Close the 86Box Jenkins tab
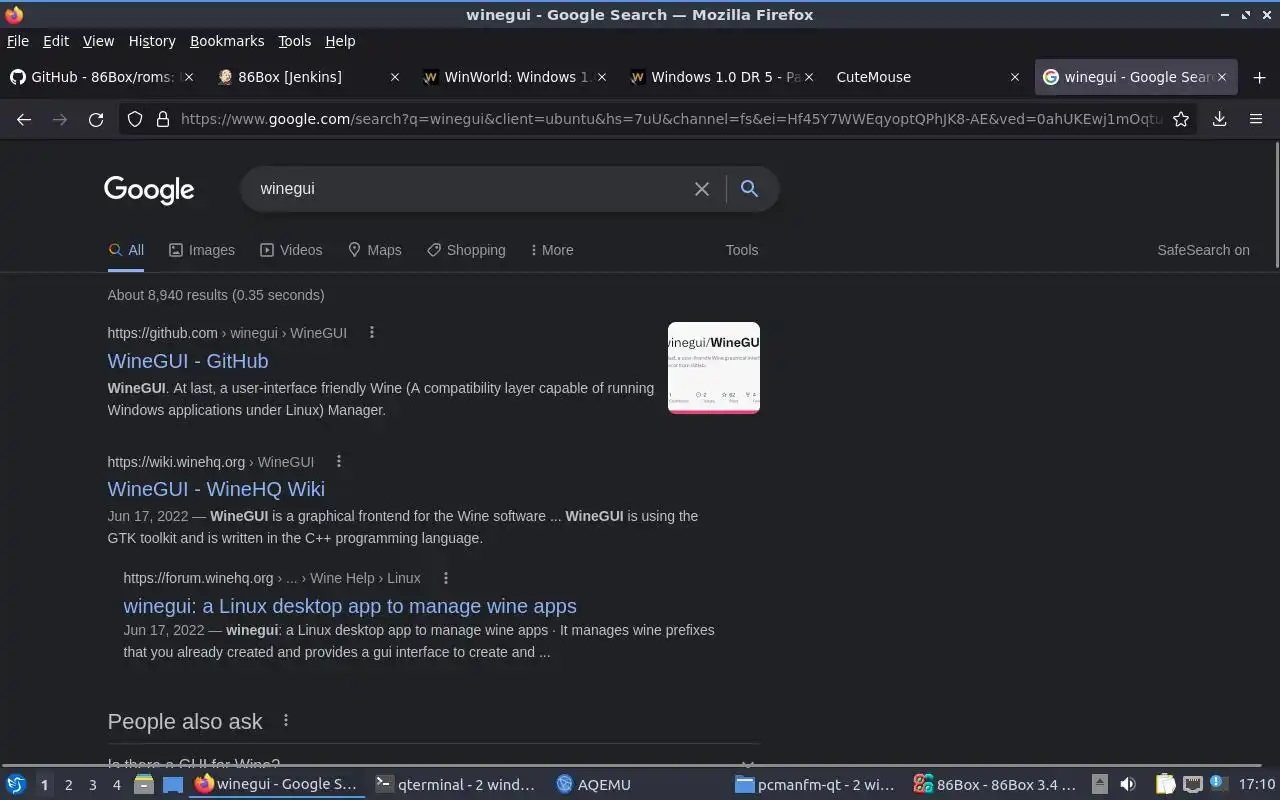1280x800 pixels. click(394, 77)
